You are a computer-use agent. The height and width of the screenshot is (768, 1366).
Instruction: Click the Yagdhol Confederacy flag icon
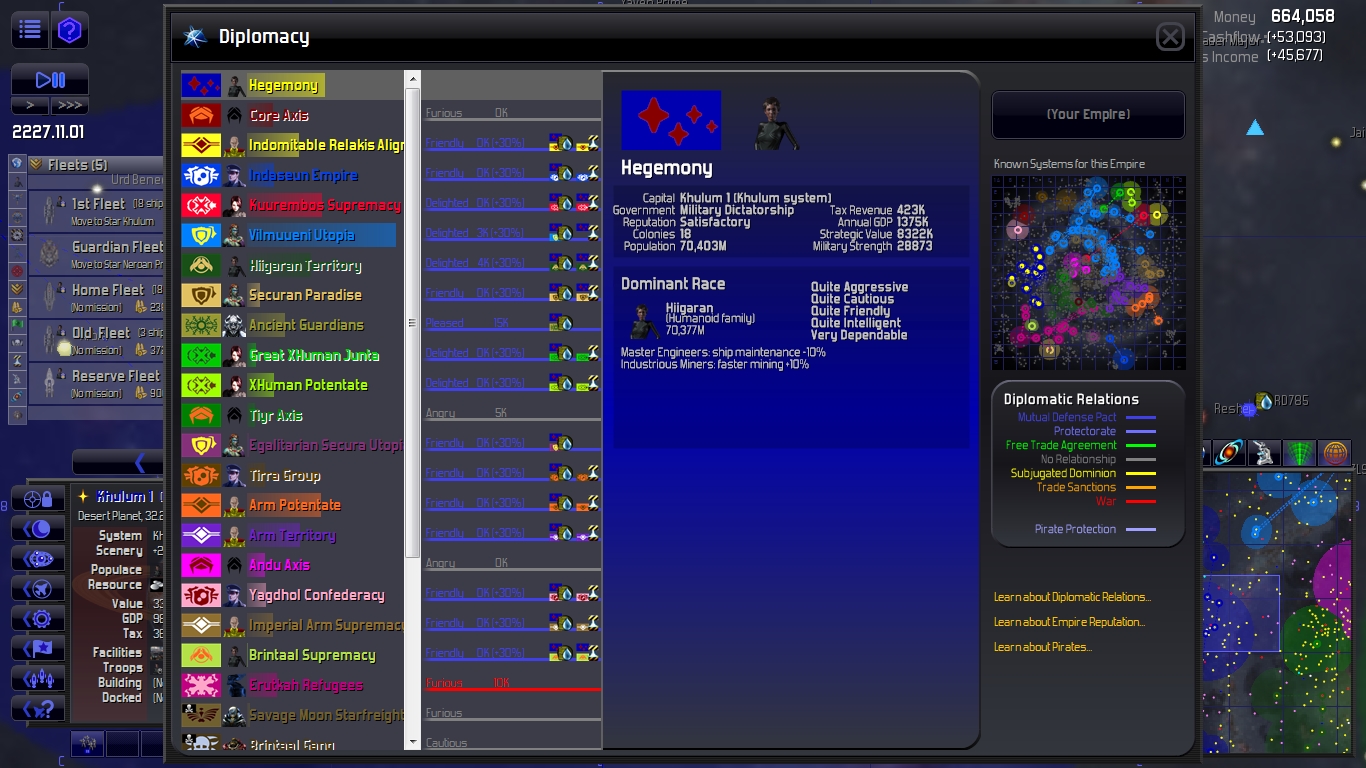201,596
